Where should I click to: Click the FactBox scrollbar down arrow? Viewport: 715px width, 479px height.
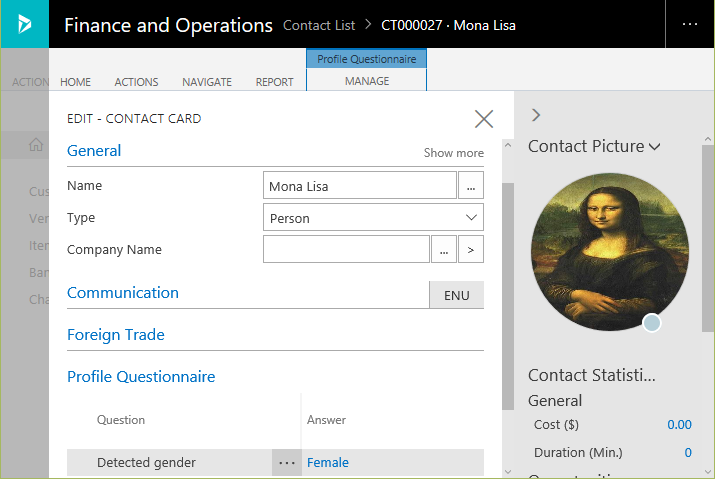(708, 471)
